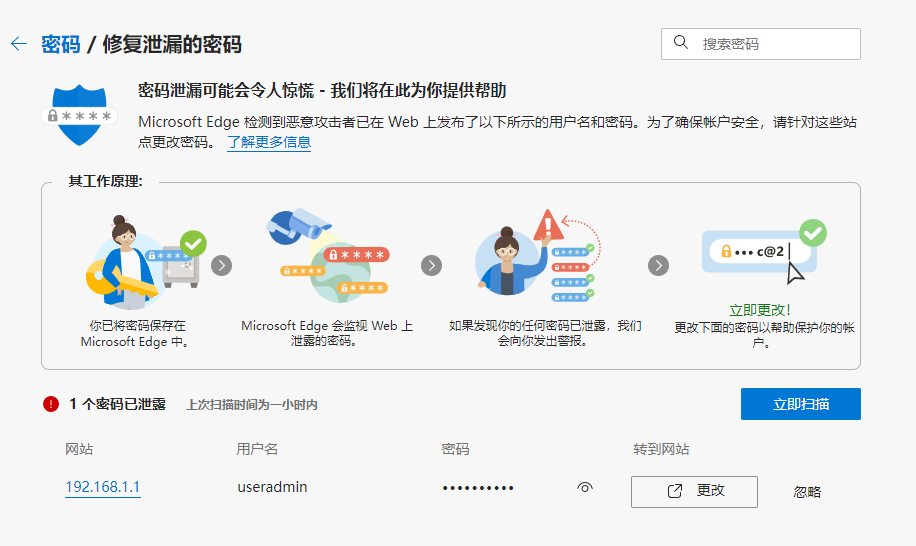This screenshot has height=546, width=916.
Task: Select the useradmin username text
Action: pyautogui.click(x=272, y=487)
